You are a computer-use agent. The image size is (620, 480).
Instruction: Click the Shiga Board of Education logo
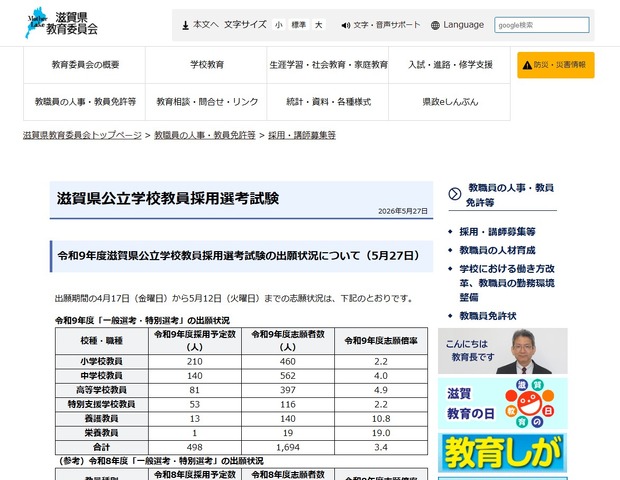coord(62,23)
